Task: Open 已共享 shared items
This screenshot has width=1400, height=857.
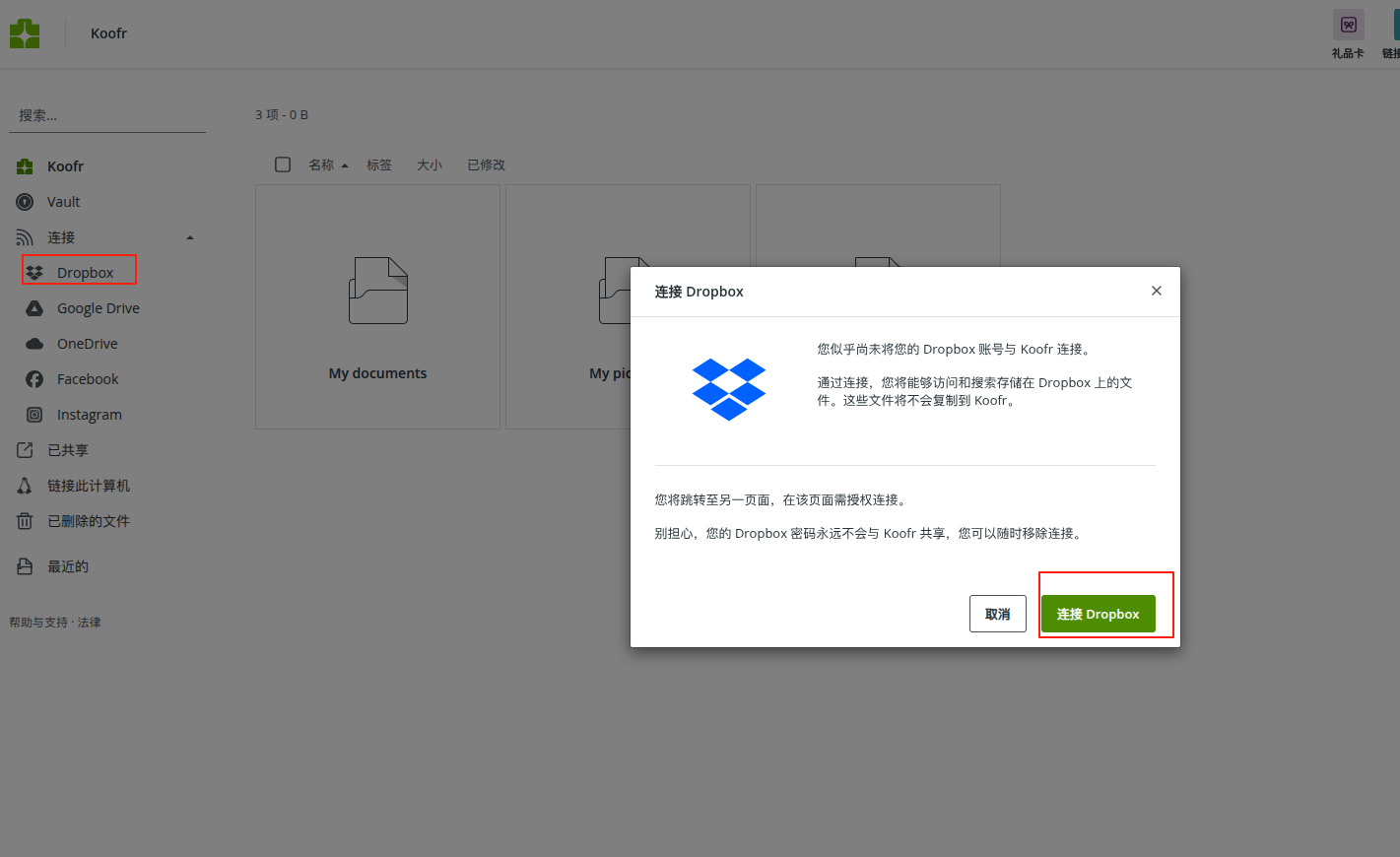Action: 68,450
